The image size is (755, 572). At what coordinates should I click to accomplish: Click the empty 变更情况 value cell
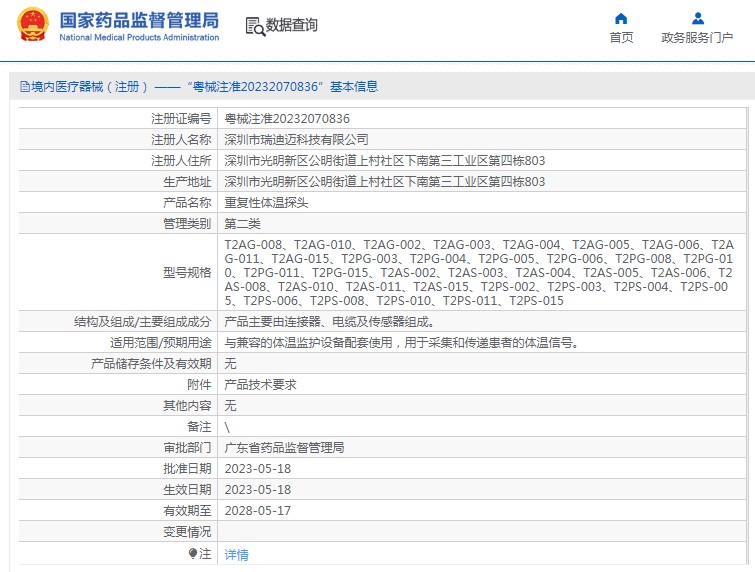pyautogui.click(x=482, y=532)
